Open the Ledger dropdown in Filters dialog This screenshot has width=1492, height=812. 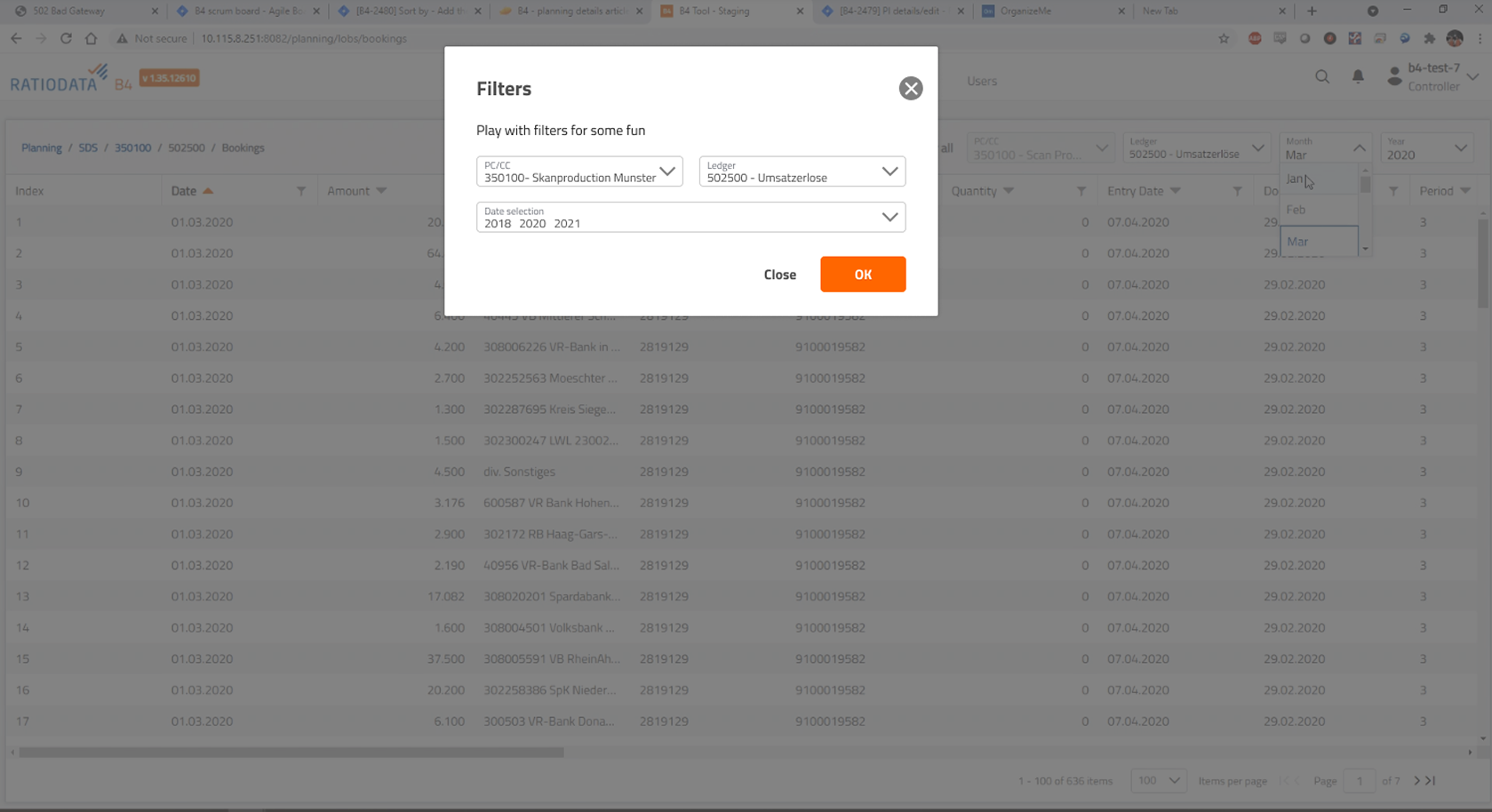(x=889, y=171)
